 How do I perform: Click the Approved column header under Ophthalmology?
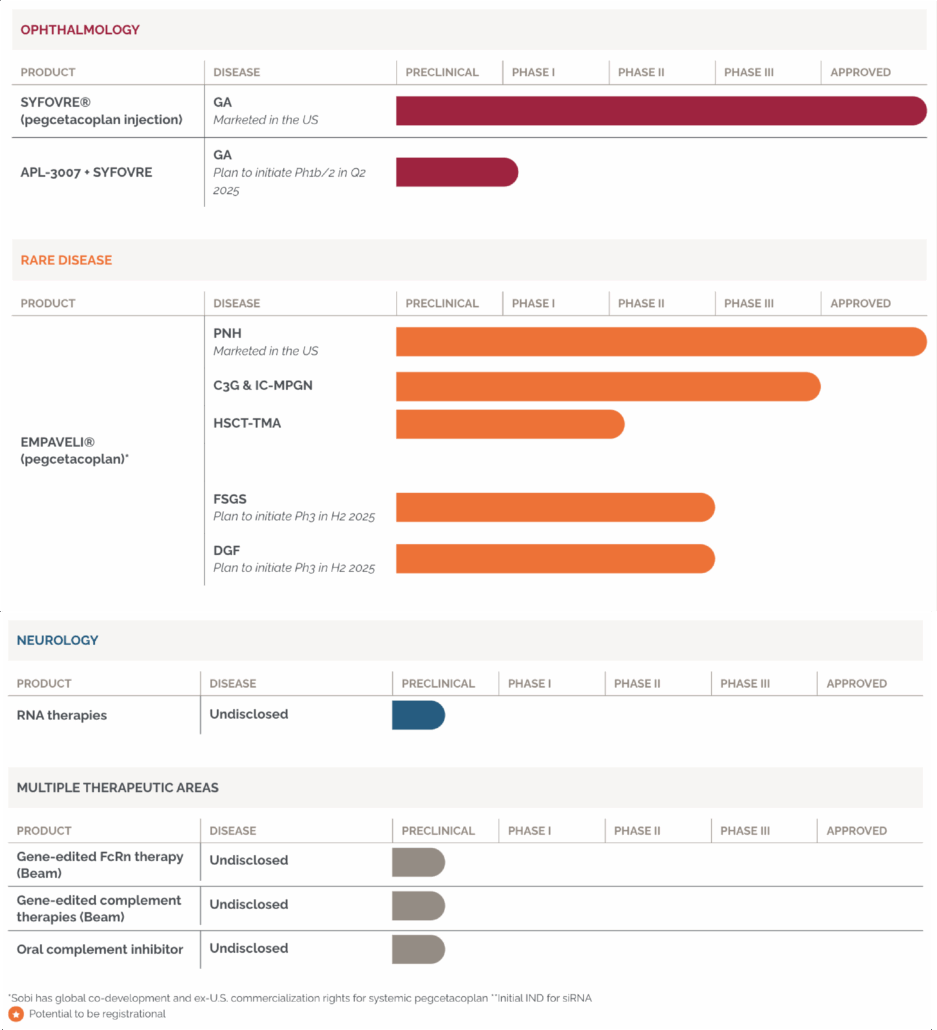pyautogui.click(x=860, y=72)
